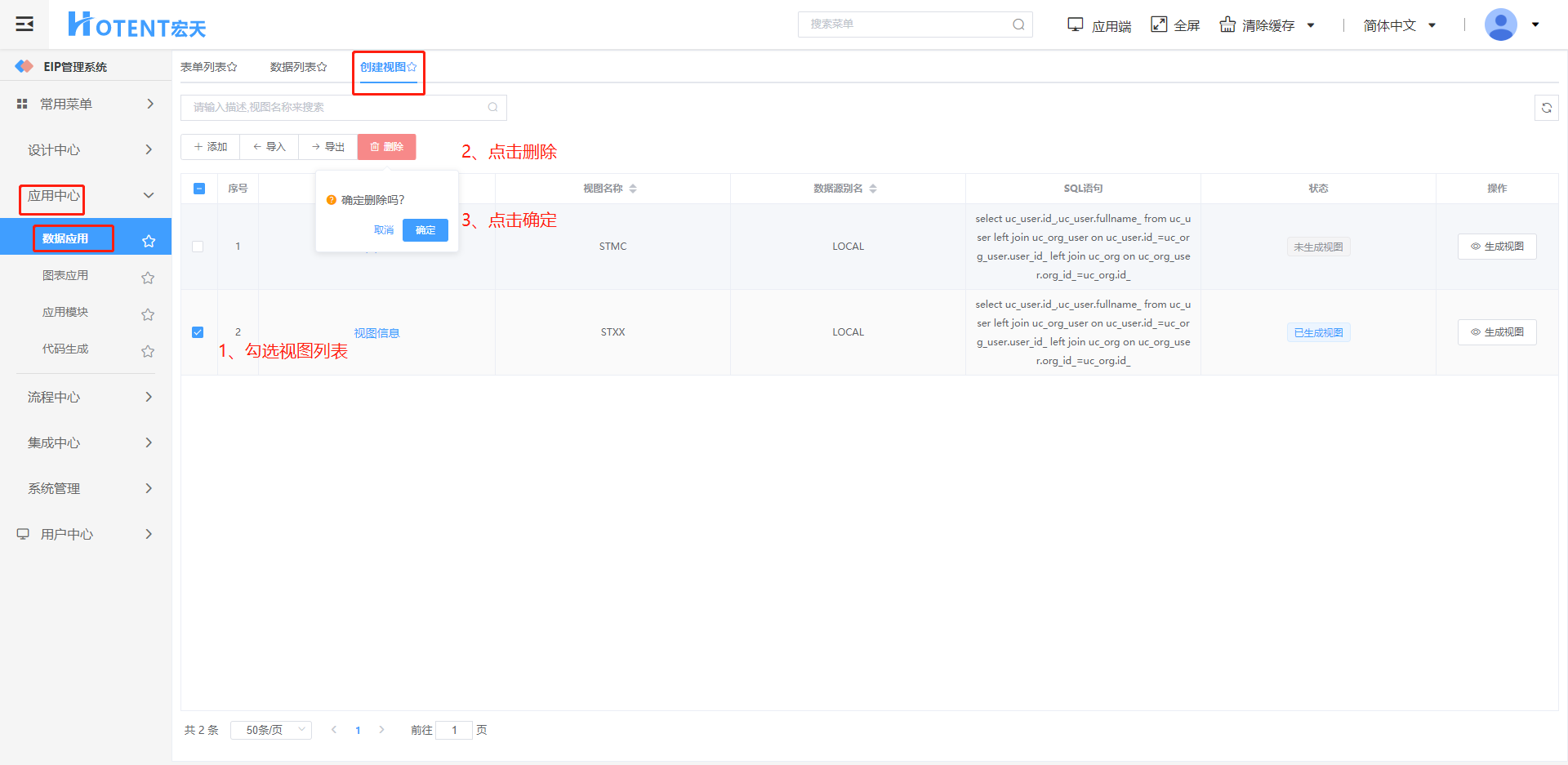Image resolution: width=1568 pixels, height=765 pixels.
Task: Open 代码生成 sidebar item
Action: [x=65, y=349]
